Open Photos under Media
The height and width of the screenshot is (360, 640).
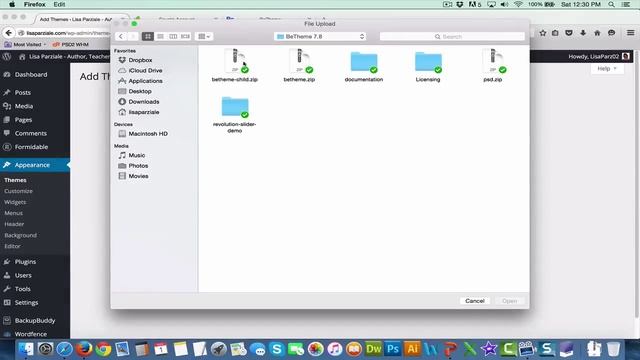(138, 166)
